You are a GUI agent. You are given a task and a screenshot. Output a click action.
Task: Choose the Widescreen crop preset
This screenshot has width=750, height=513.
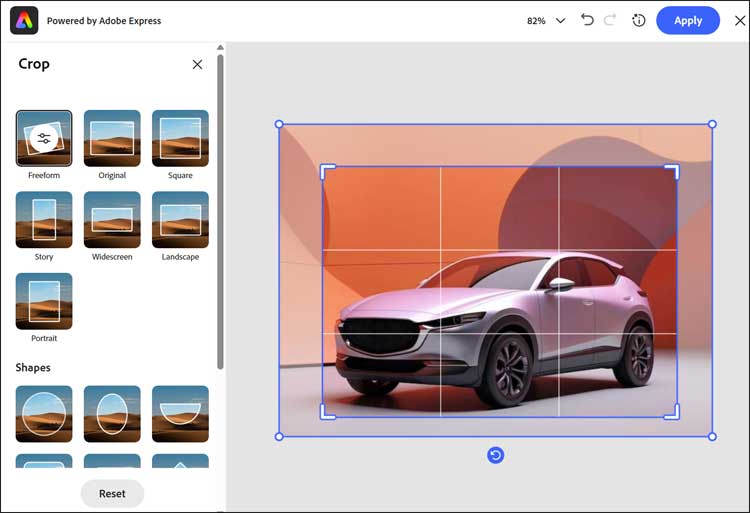[112, 220]
